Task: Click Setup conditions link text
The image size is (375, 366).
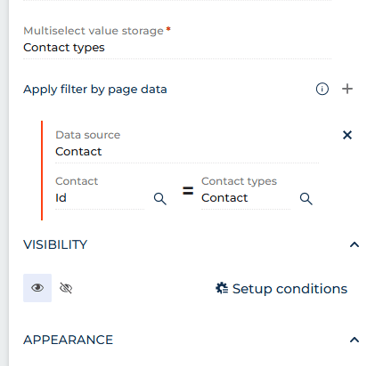Action: [290, 289]
